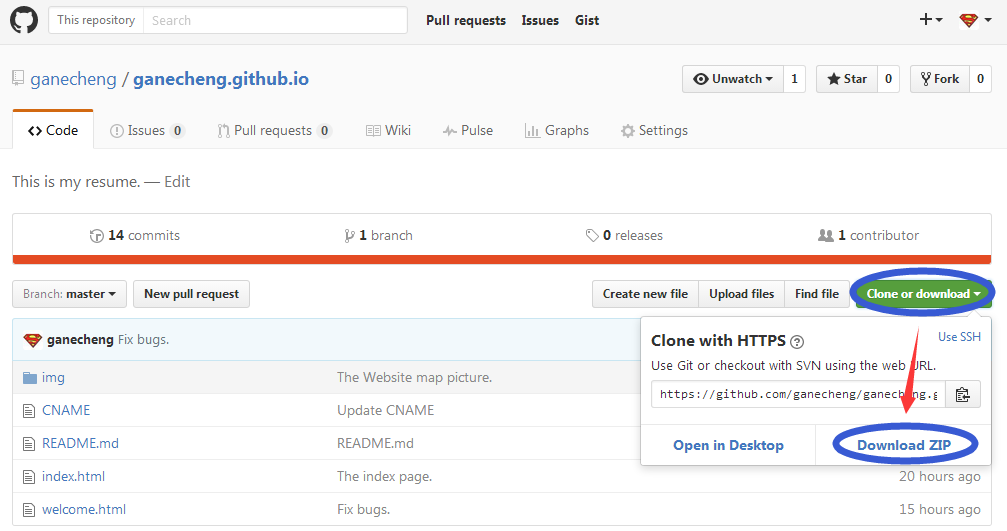The width and height of the screenshot is (1007, 531).
Task: Click the ganecheng owner link
Action: click(73, 79)
